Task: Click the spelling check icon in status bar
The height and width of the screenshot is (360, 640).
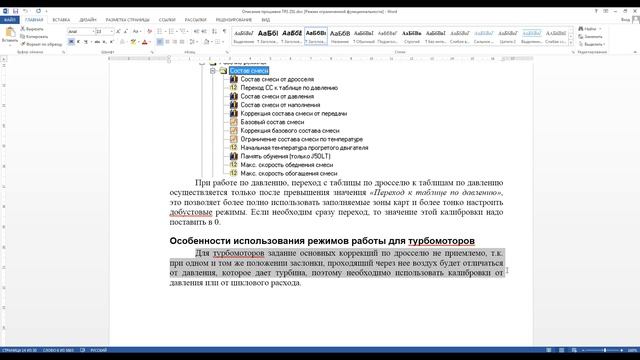Action: coord(82,350)
